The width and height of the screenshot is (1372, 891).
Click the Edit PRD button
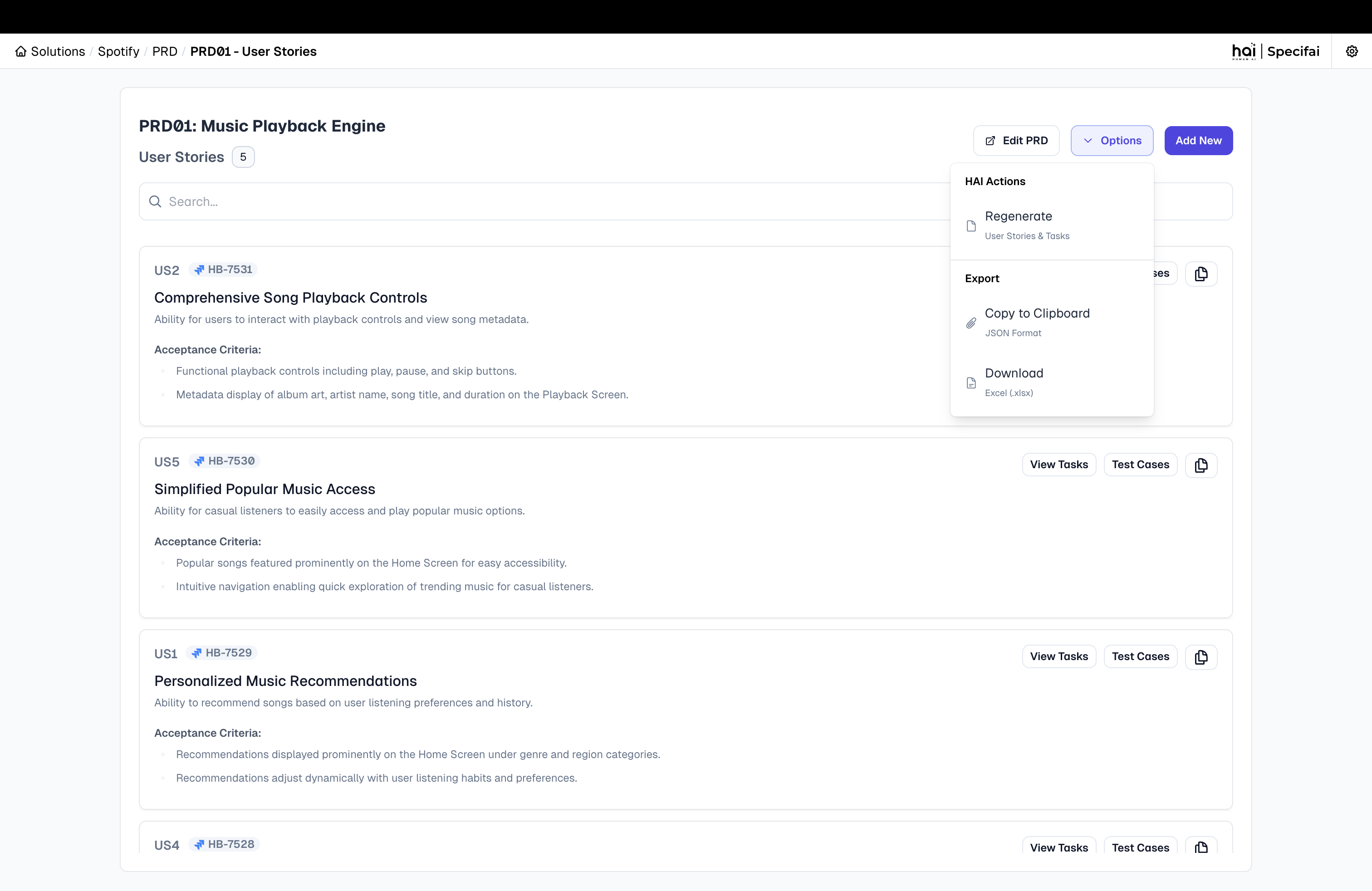click(x=1016, y=141)
